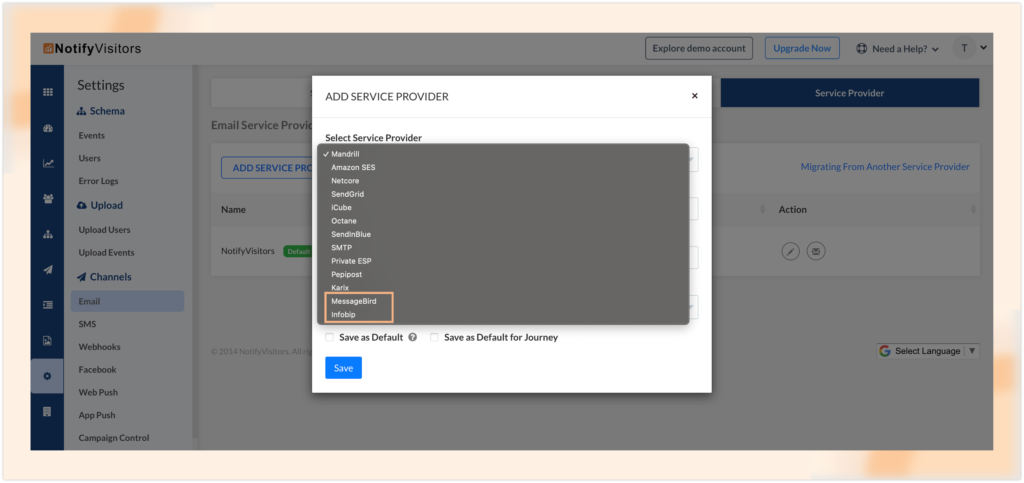Click the Schema section heading
The height and width of the screenshot is (483, 1024).
click(101, 111)
